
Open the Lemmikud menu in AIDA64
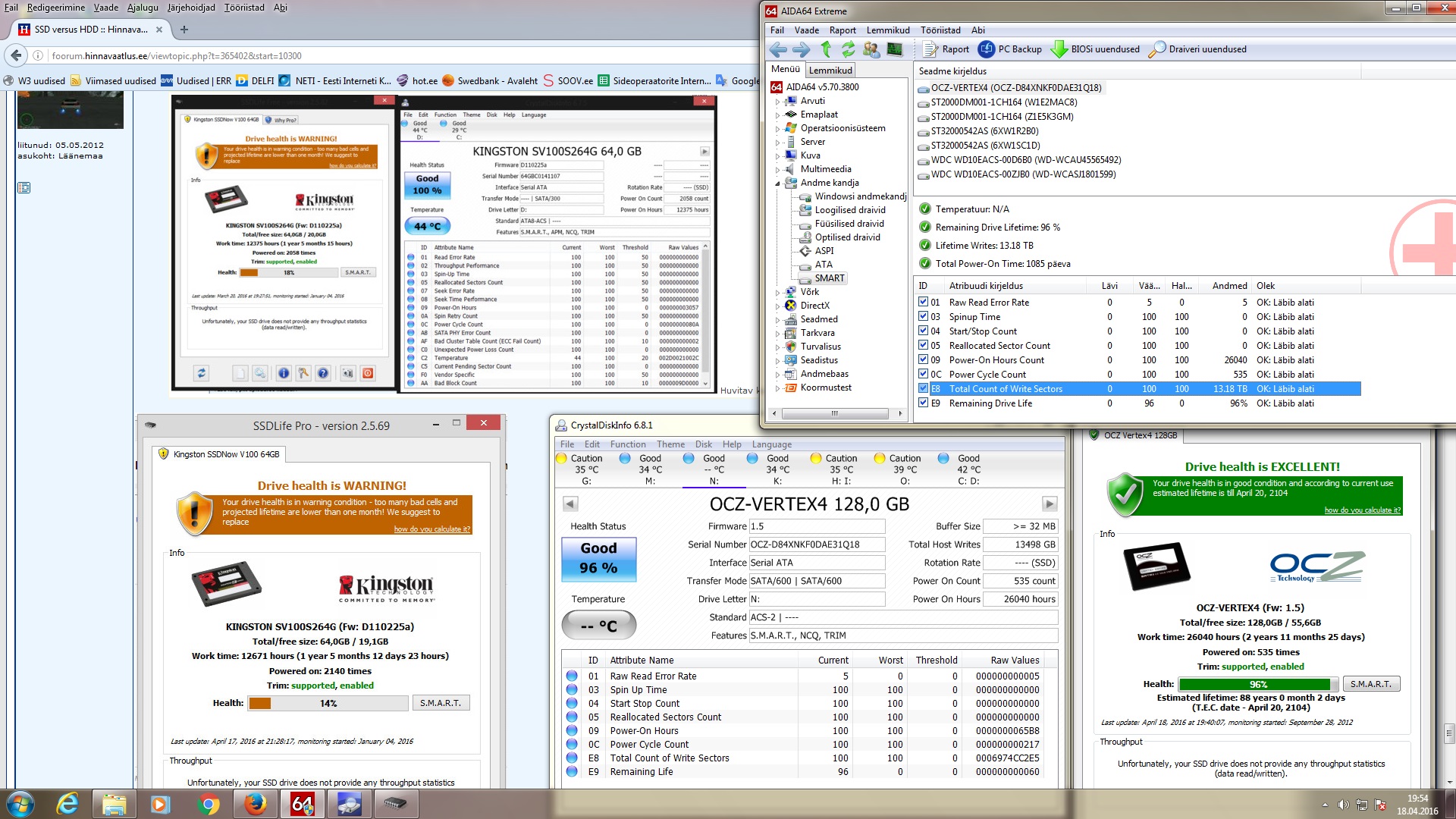(x=888, y=30)
